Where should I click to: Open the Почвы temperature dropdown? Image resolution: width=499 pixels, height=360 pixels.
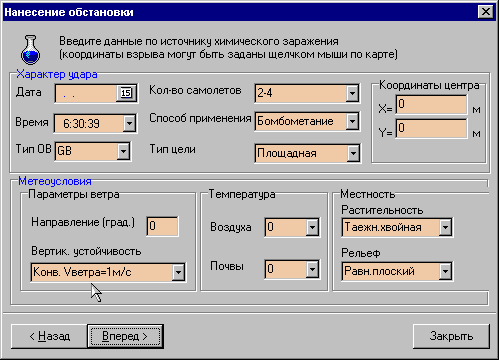tap(312, 269)
